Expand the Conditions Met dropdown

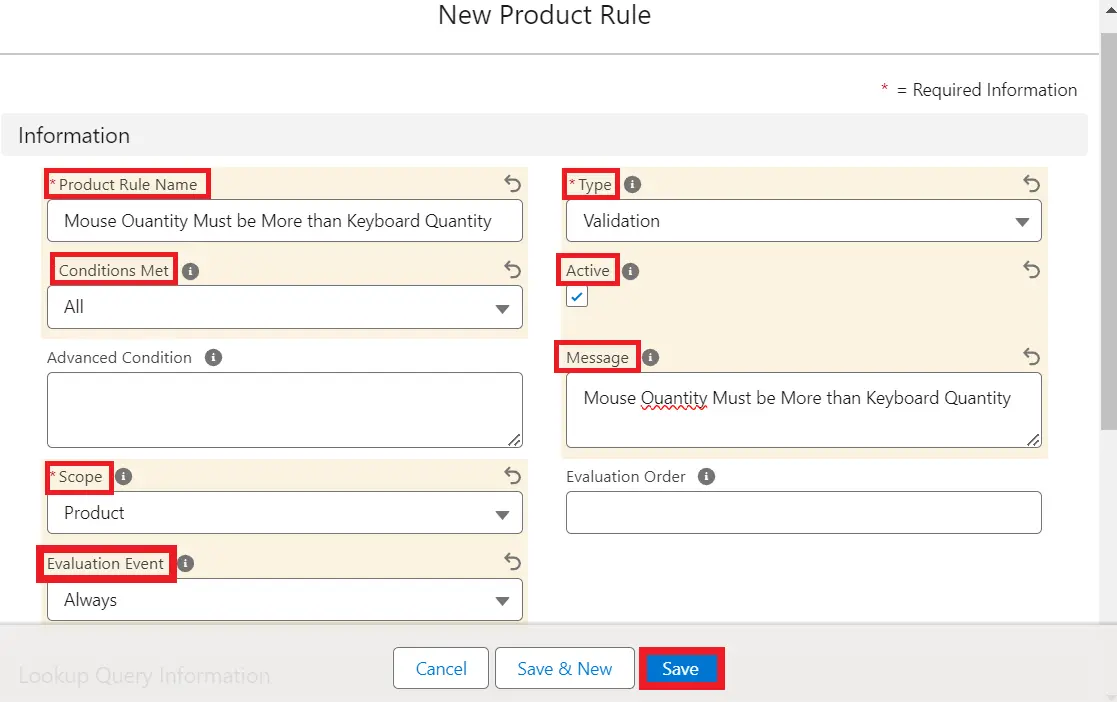tap(284, 308)
